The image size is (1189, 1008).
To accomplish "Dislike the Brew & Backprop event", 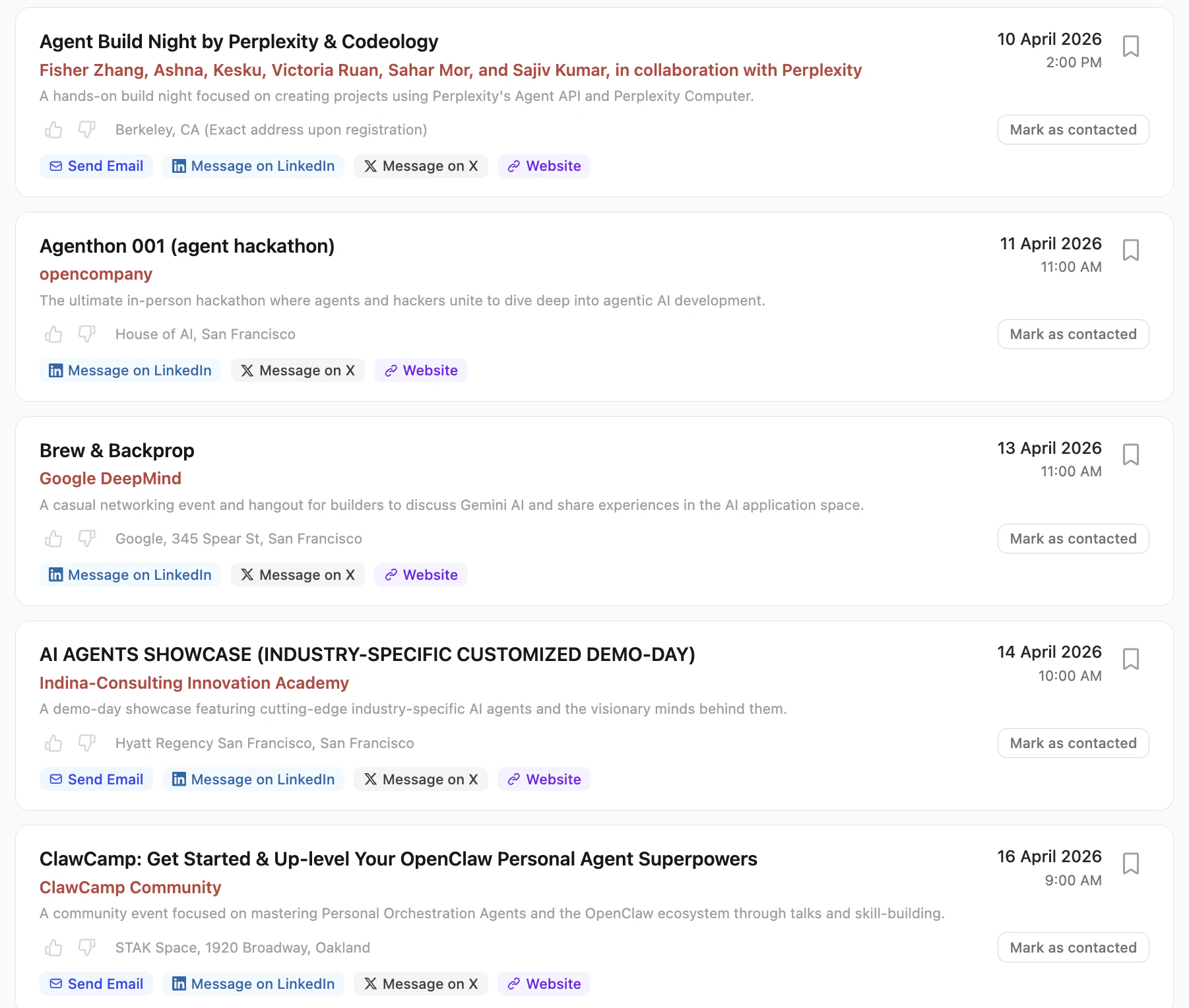I will 86,538.
